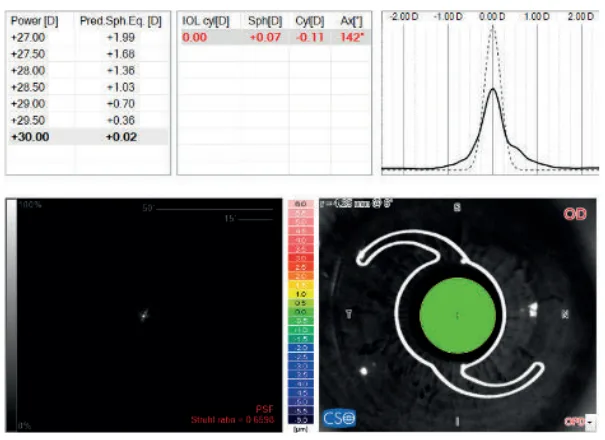Select the +29.00 power row
605x440 pixels.
[88, 104]
